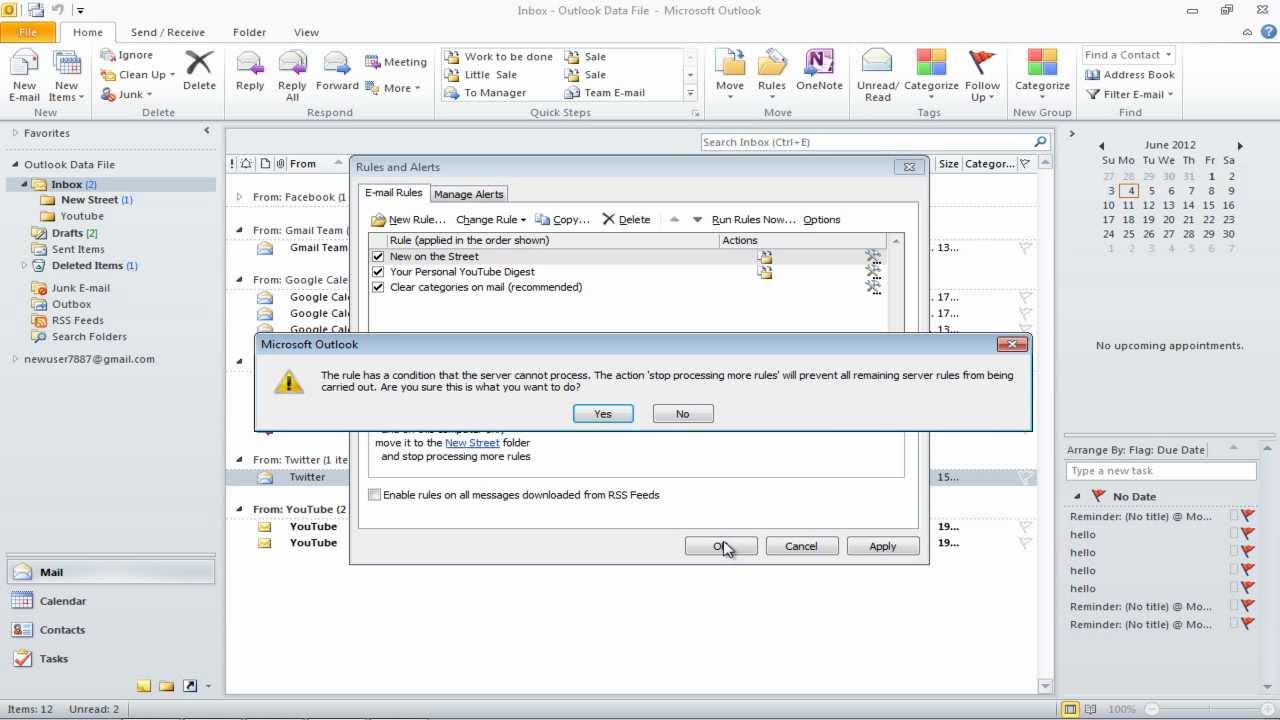Go to next month in calendar

pyautogui.click(x=1240, y=145)
